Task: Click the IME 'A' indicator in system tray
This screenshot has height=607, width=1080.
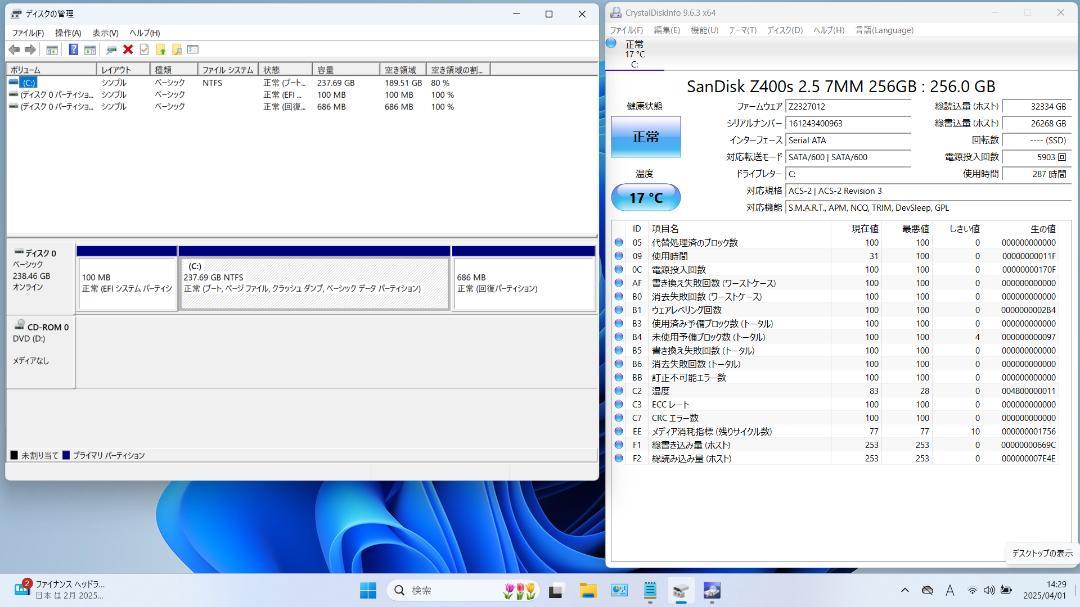Action: [950, 590]
